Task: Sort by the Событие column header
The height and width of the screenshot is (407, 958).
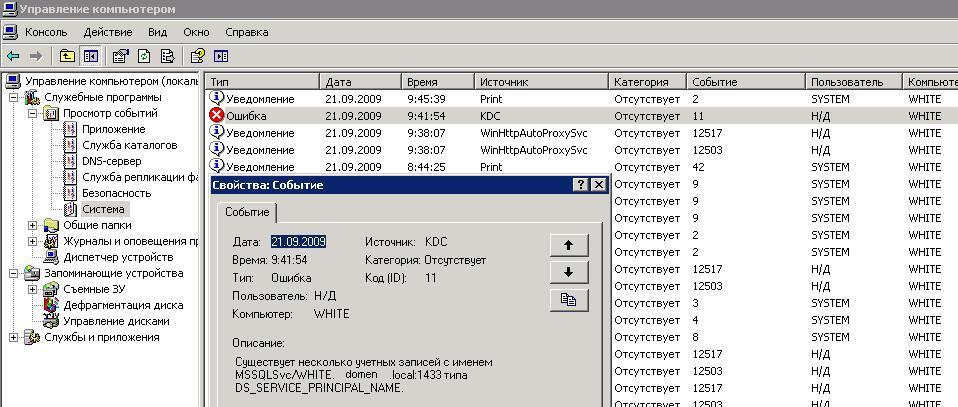Action: click(746, 81)
